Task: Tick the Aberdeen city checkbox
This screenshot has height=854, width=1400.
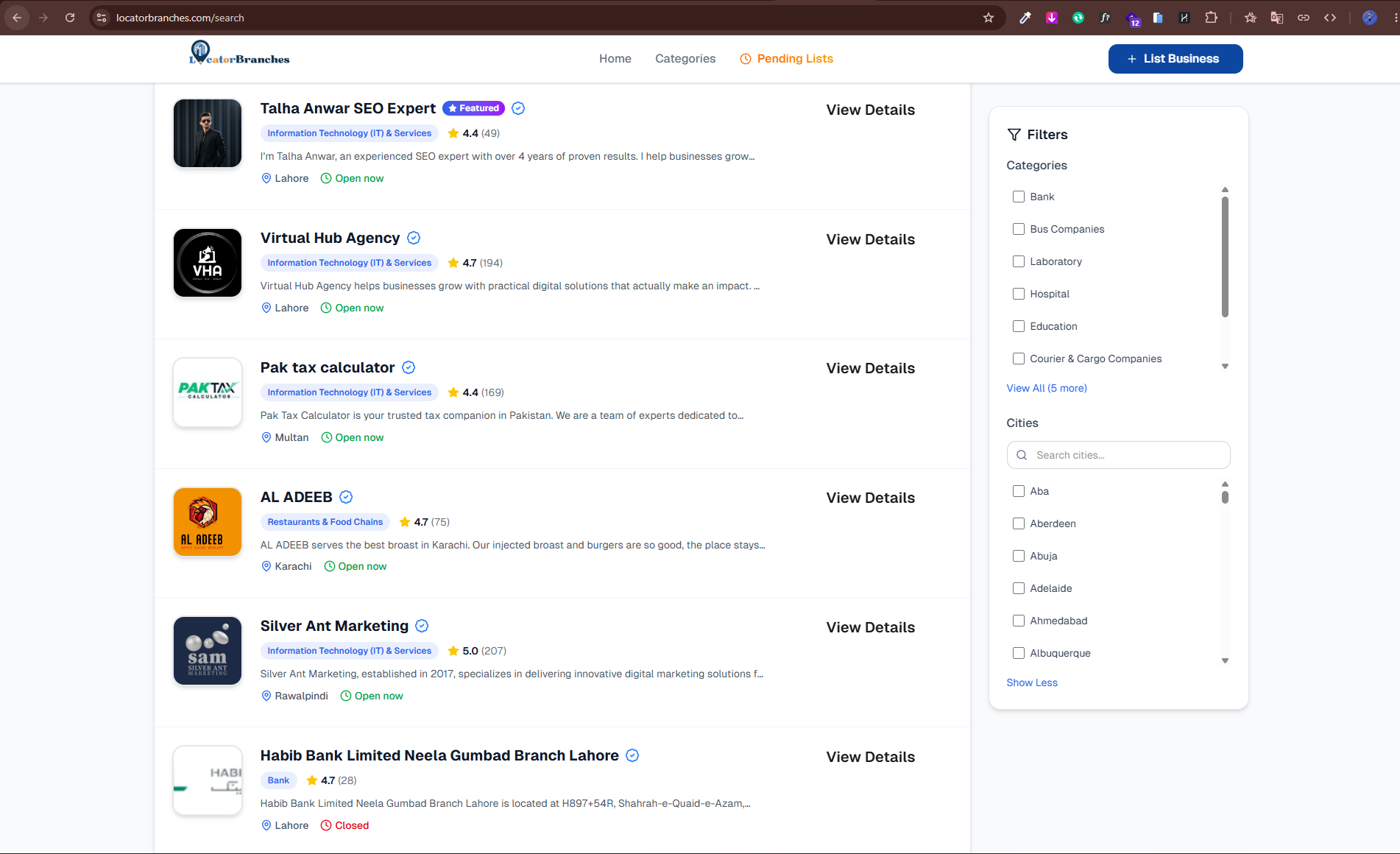Action: [x=1019, y=523]
